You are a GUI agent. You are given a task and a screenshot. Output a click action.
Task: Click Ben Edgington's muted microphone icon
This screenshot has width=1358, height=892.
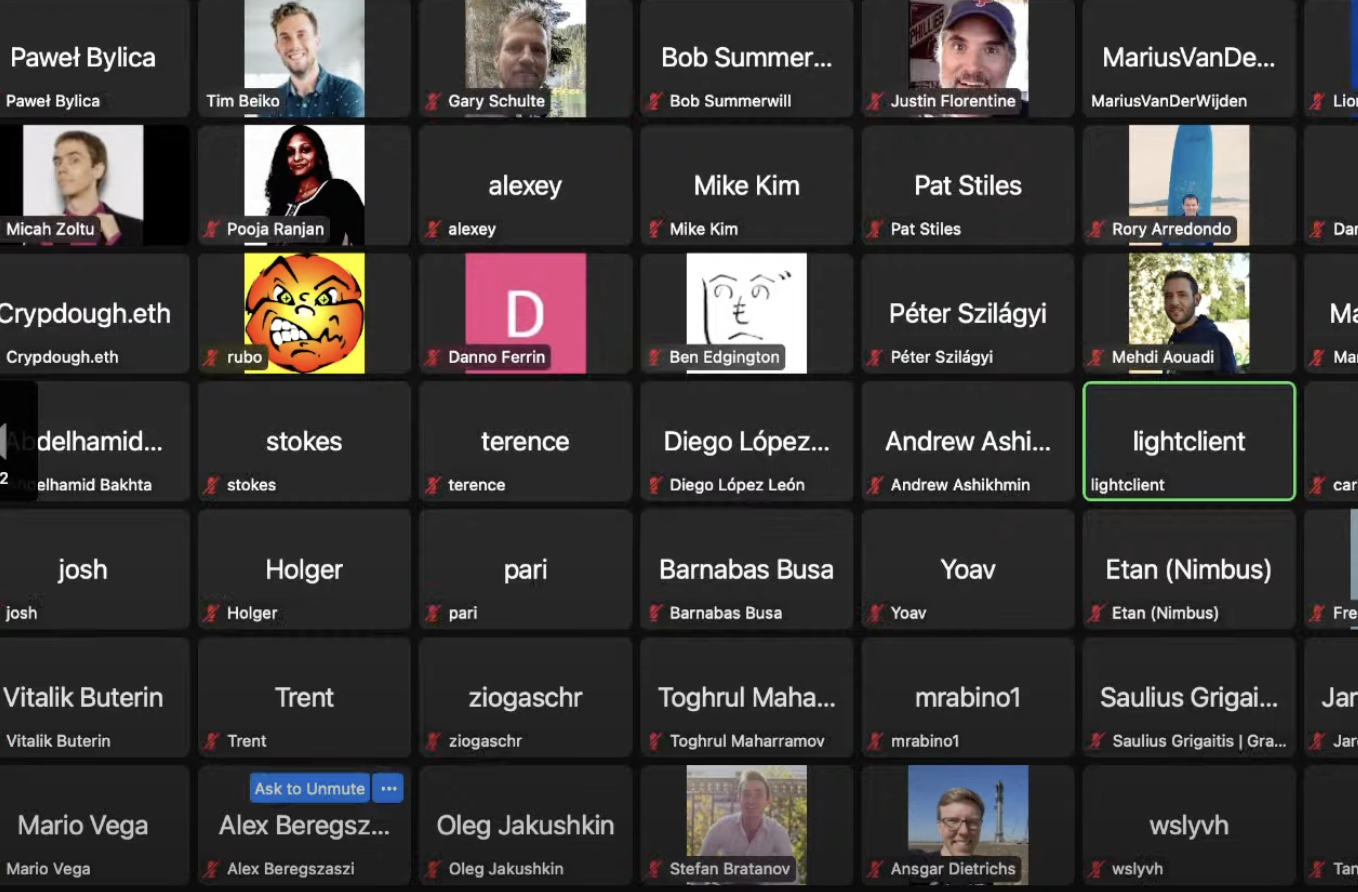click(655, 357)
